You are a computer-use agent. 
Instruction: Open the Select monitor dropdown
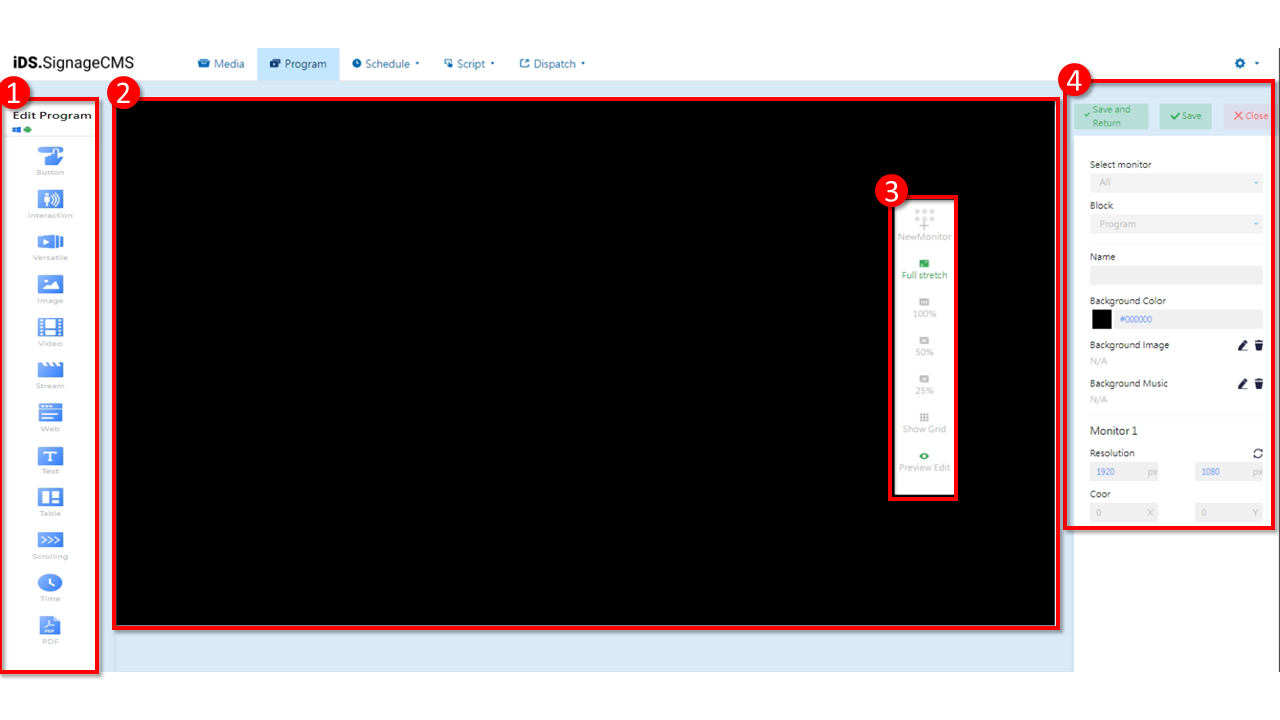[x=1176, y=183]
